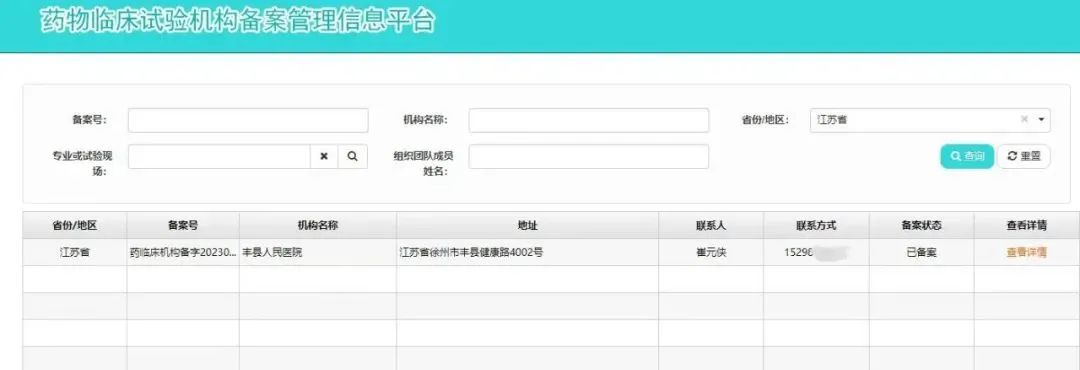Image resolution: width=1080 pixels, height=370 pixels.
Task: Click the 联系人 column header
Action: tap(711, 225)
